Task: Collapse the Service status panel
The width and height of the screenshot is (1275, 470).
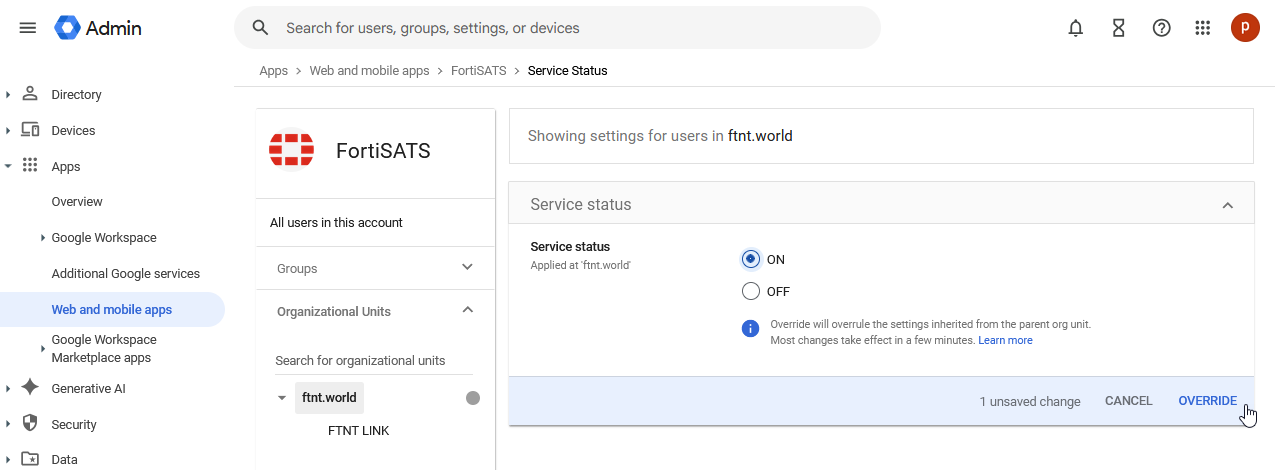Action: (1227, 205)
